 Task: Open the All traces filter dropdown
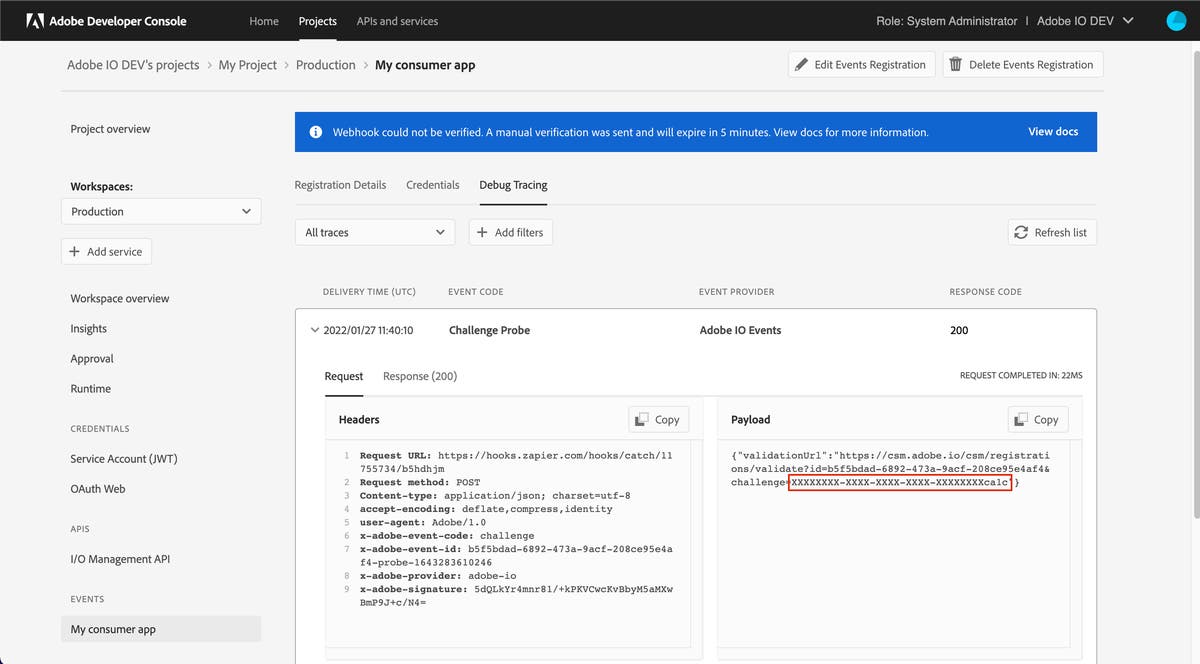pyautogui.click(x=374, y=232)
